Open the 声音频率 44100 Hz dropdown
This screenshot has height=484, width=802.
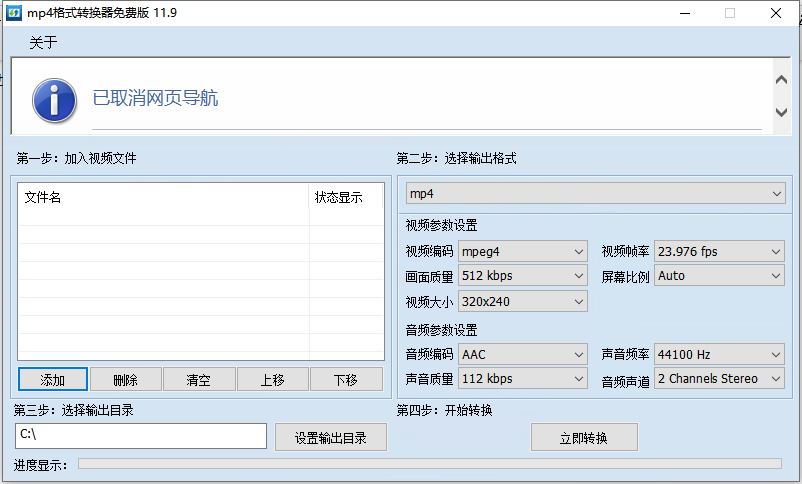pos(719,354)
